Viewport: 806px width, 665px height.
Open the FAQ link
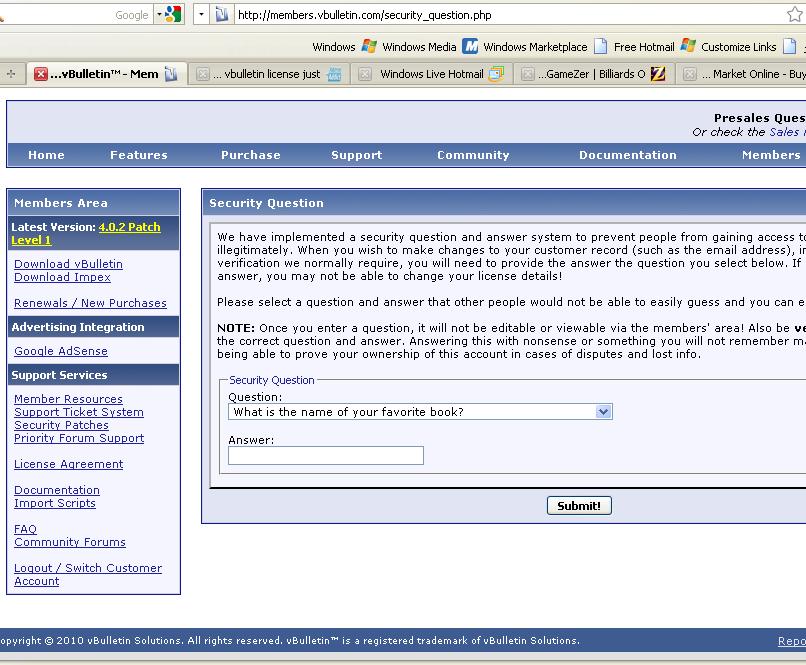(x=25, y=529)
